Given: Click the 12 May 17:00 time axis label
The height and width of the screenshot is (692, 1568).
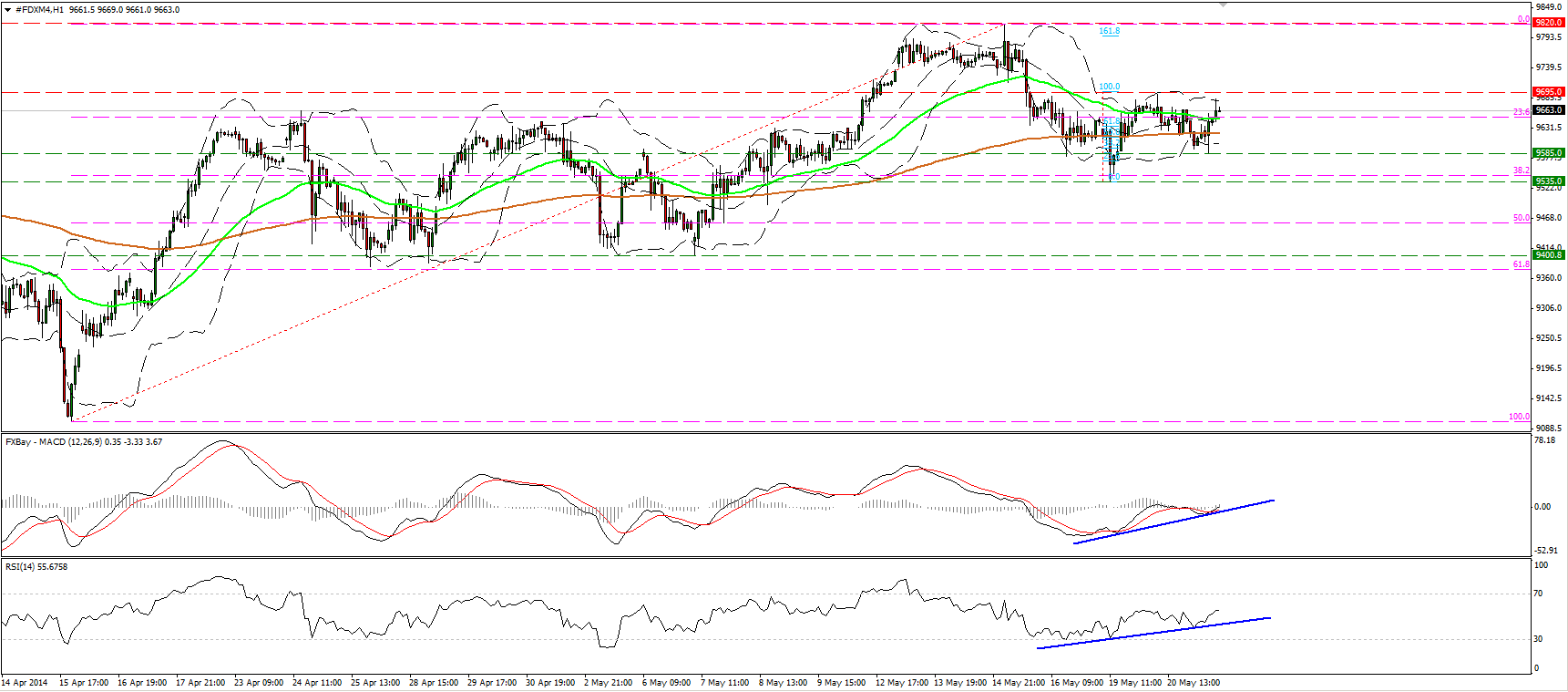Looking at the screenshot, I should 902,682.
